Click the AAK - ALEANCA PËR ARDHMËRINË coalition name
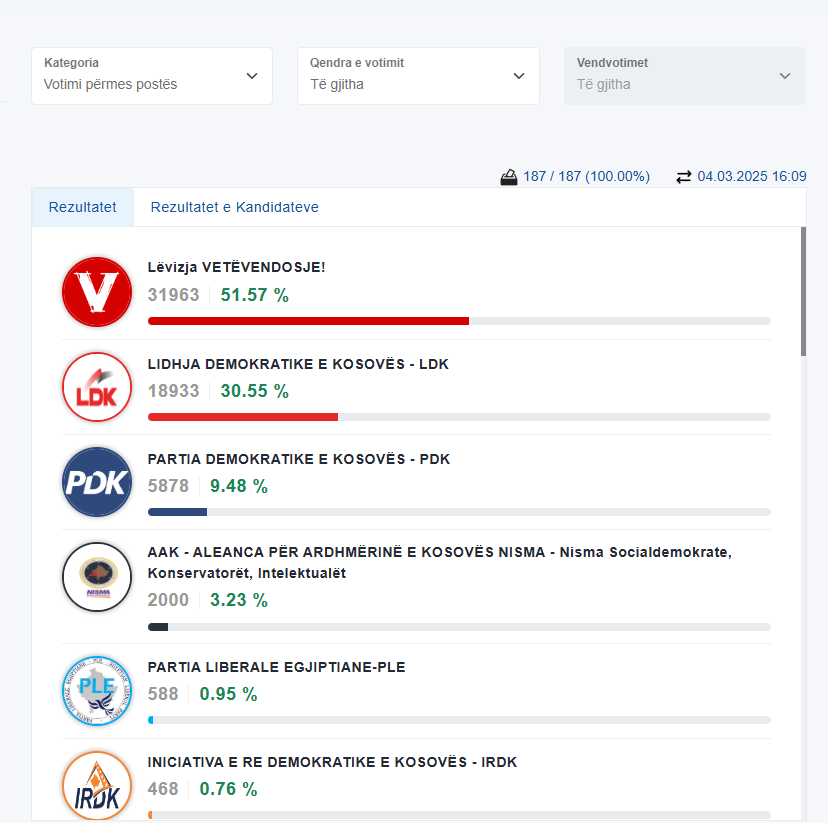The width and height of the screenshot is (828, 823). pos(440,563)
